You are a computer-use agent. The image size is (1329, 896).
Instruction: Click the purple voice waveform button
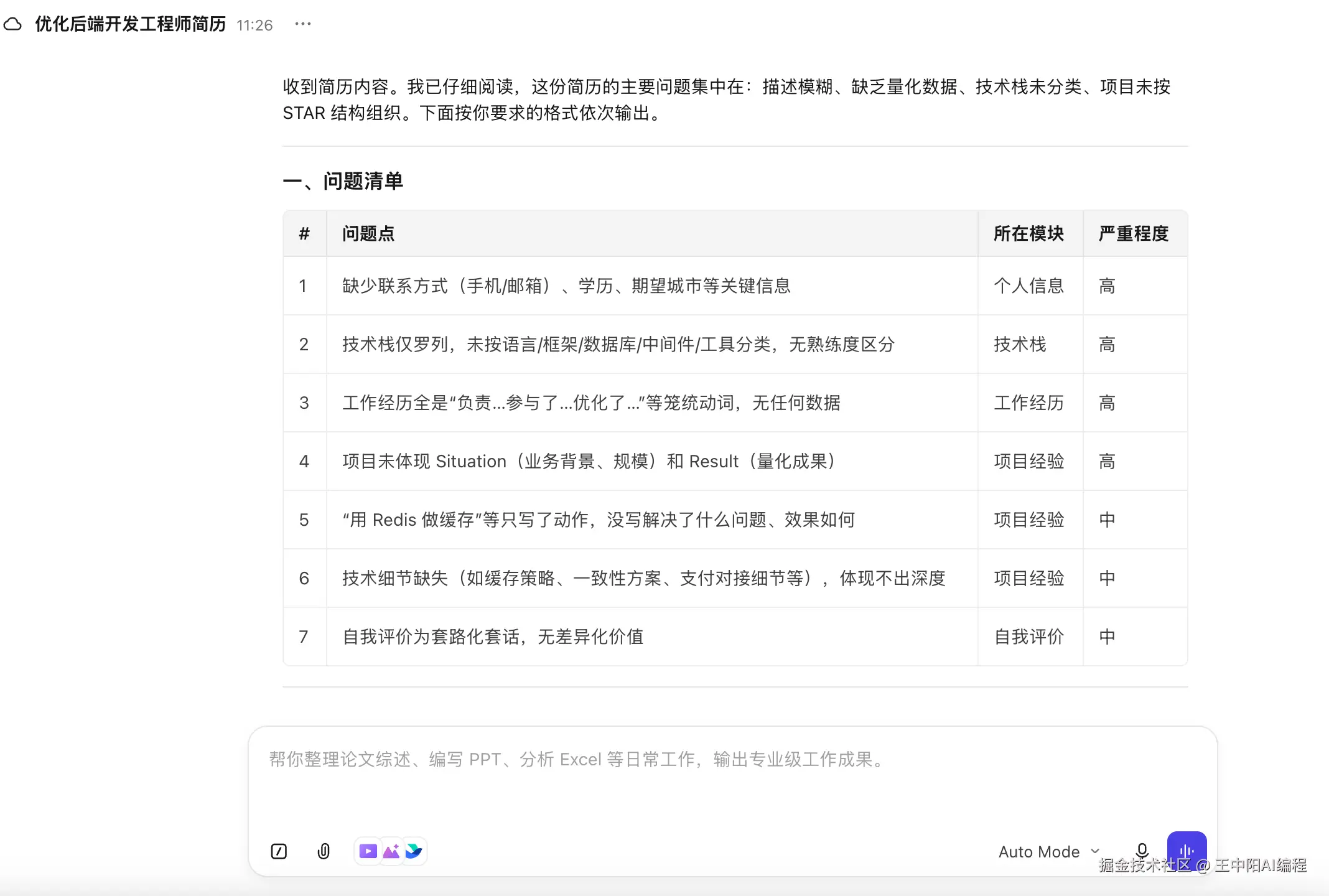1187,851
